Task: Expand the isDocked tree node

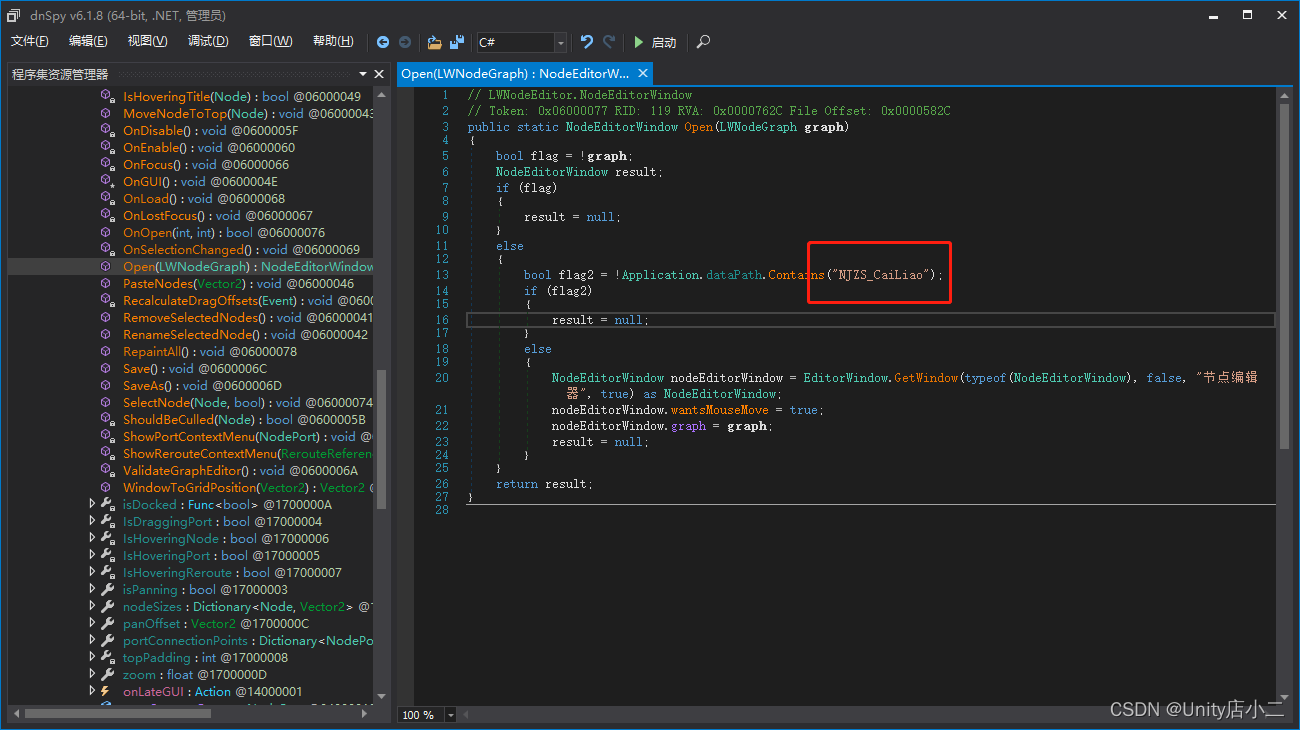Action: [x=91, y=504]
